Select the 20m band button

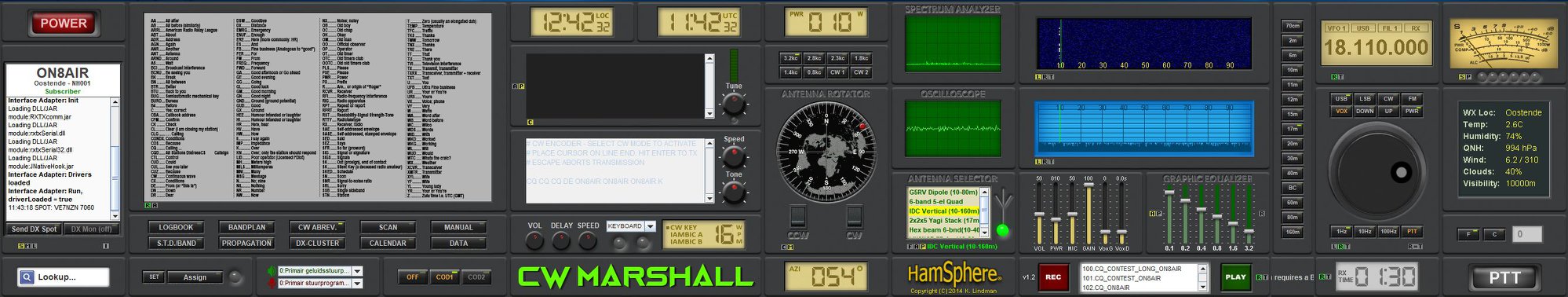[1293, 144]
